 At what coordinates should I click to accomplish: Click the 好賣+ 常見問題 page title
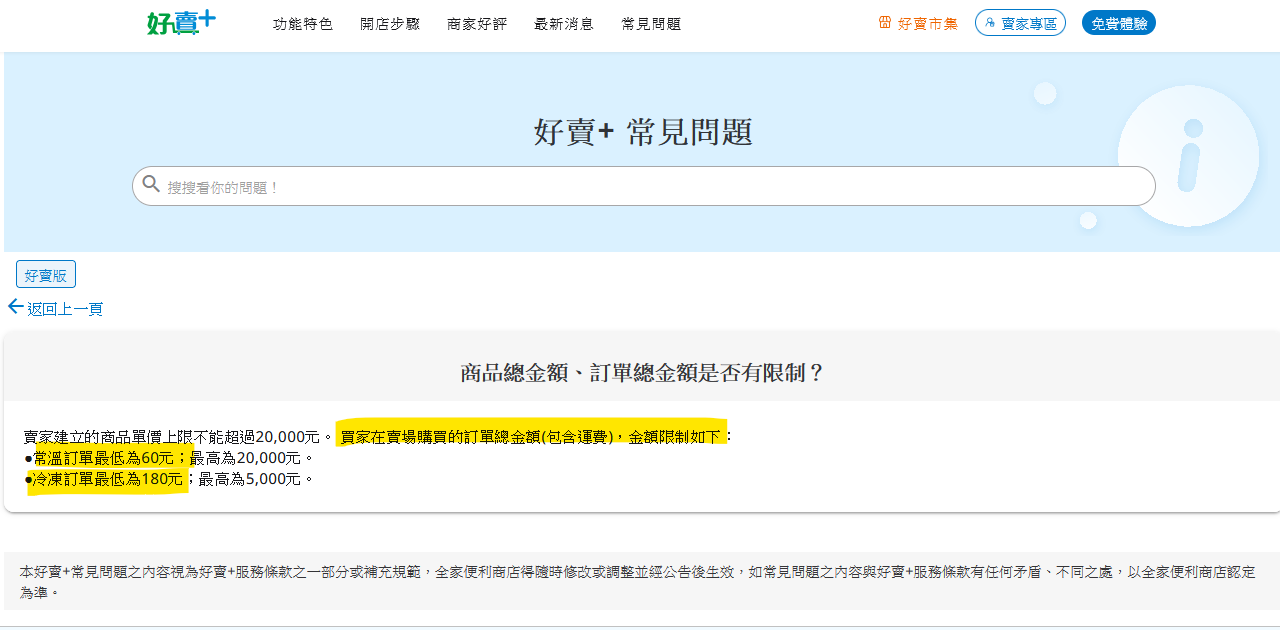(643, 132)
